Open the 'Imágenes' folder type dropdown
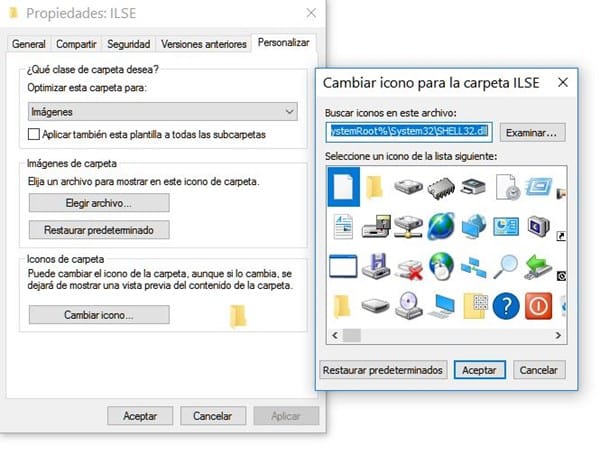600x474 pixels. coord(163,112)
